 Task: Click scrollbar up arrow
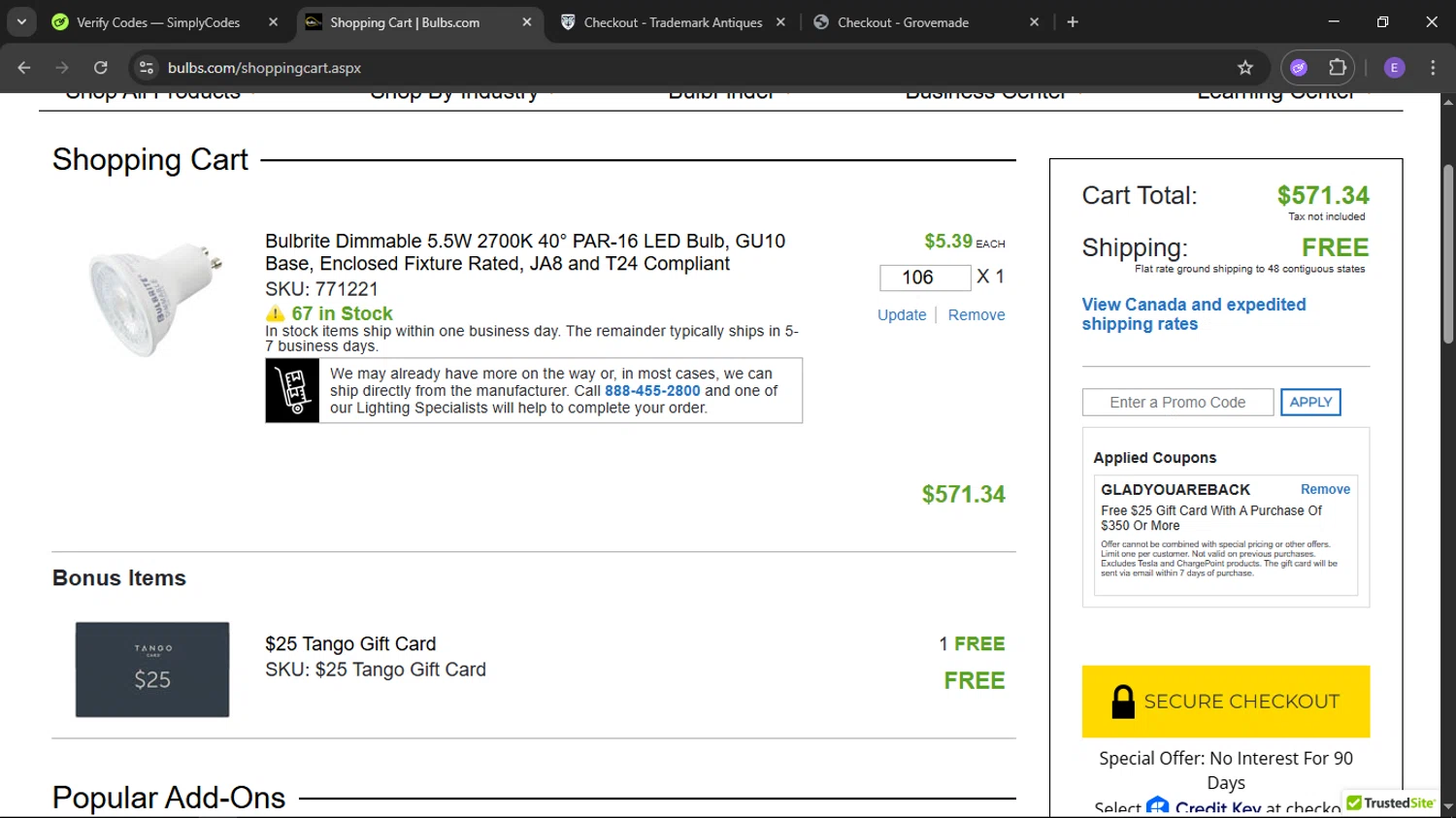click(x=1447, y=101)
